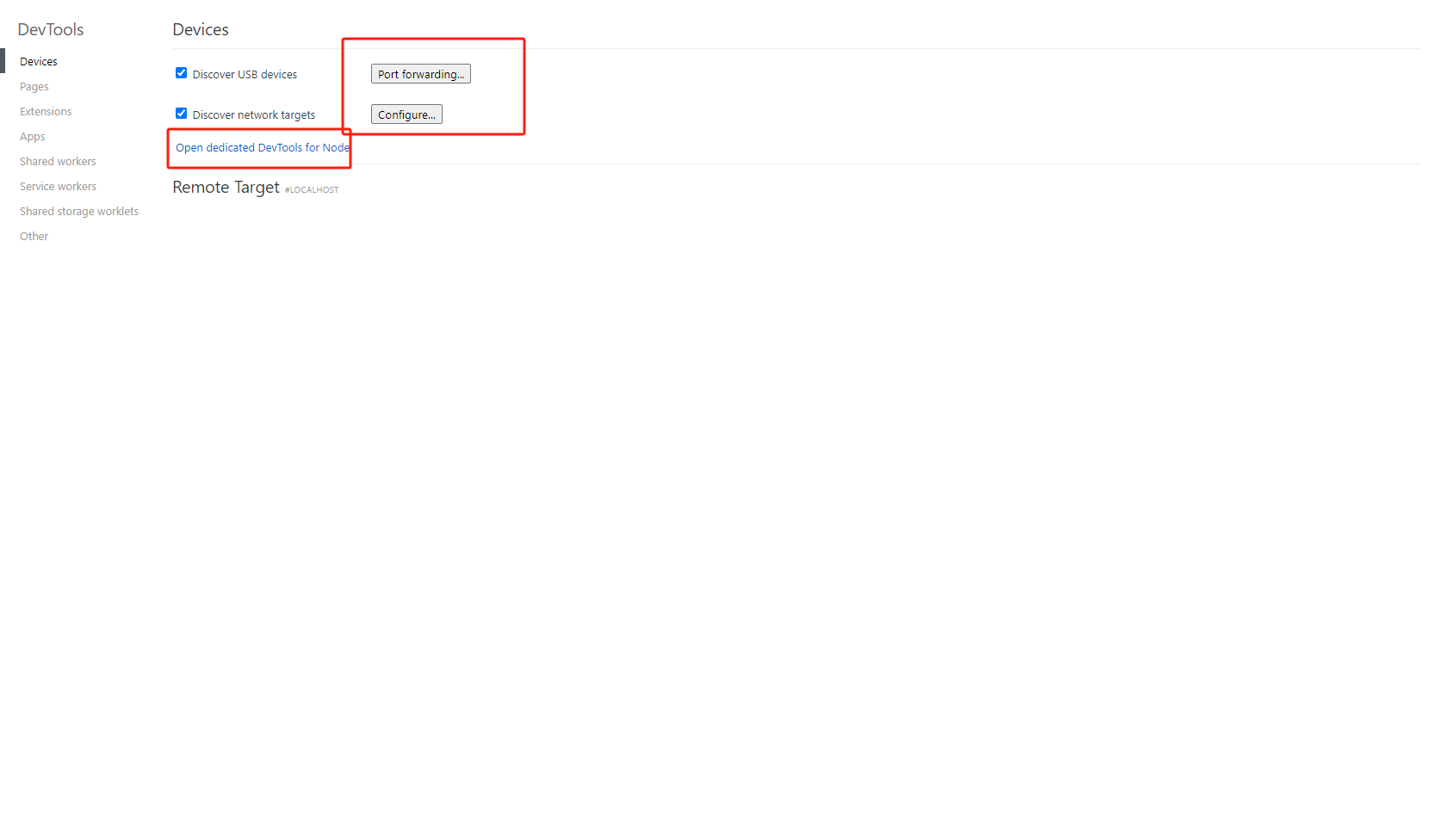
Task: Click the Configure button
Action: [x=406, y=114]
